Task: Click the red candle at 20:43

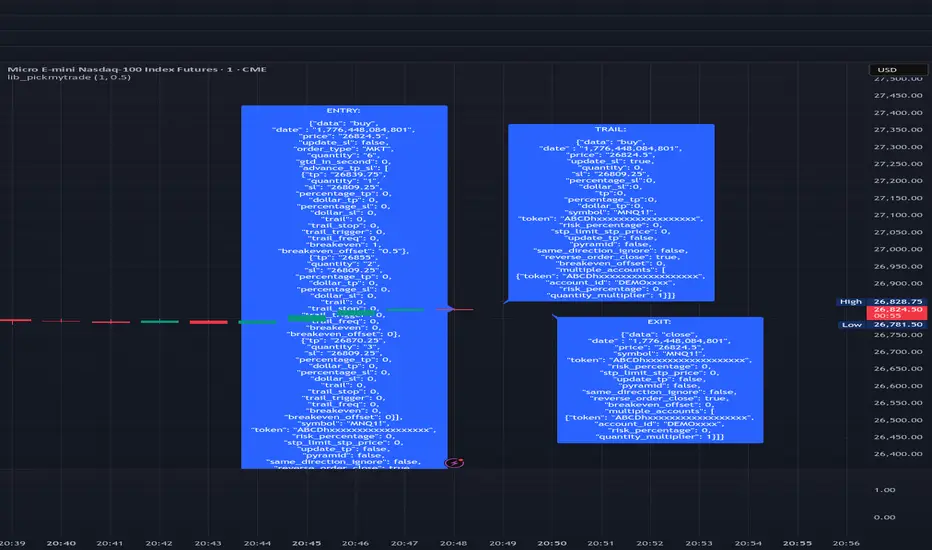Action: click(209, 322)
